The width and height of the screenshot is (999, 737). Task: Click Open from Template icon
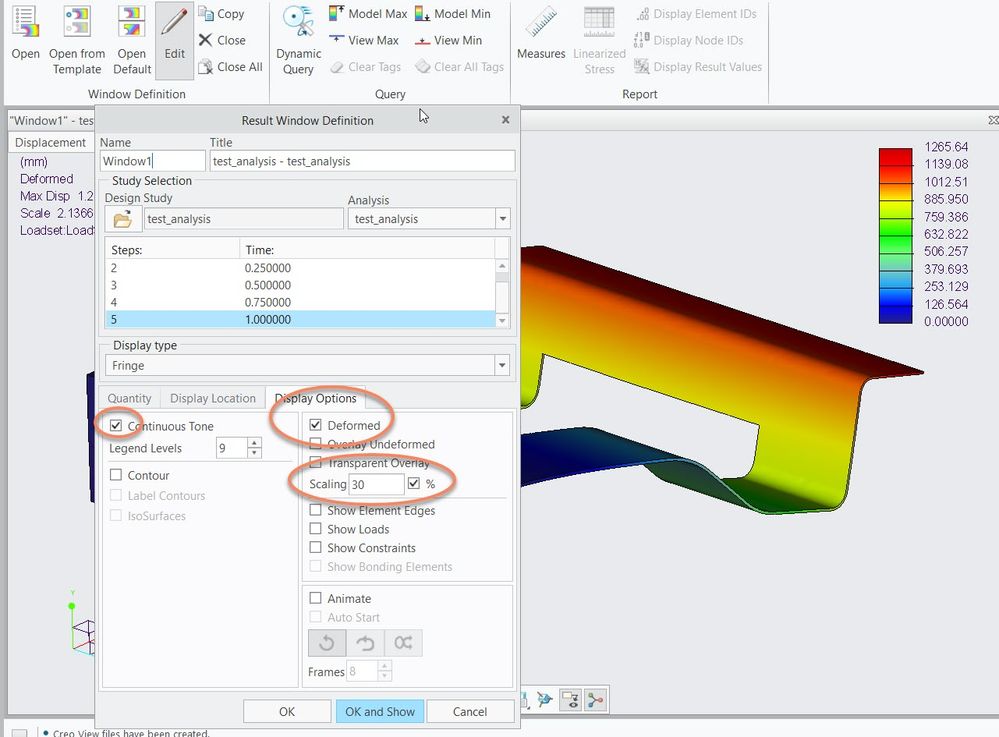tap(77, 22)
